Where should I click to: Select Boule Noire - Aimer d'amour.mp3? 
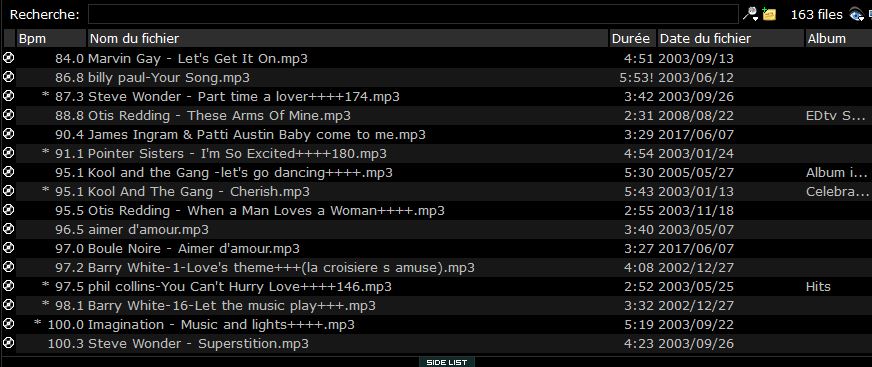pyautogui.click(x=194, y=248)
